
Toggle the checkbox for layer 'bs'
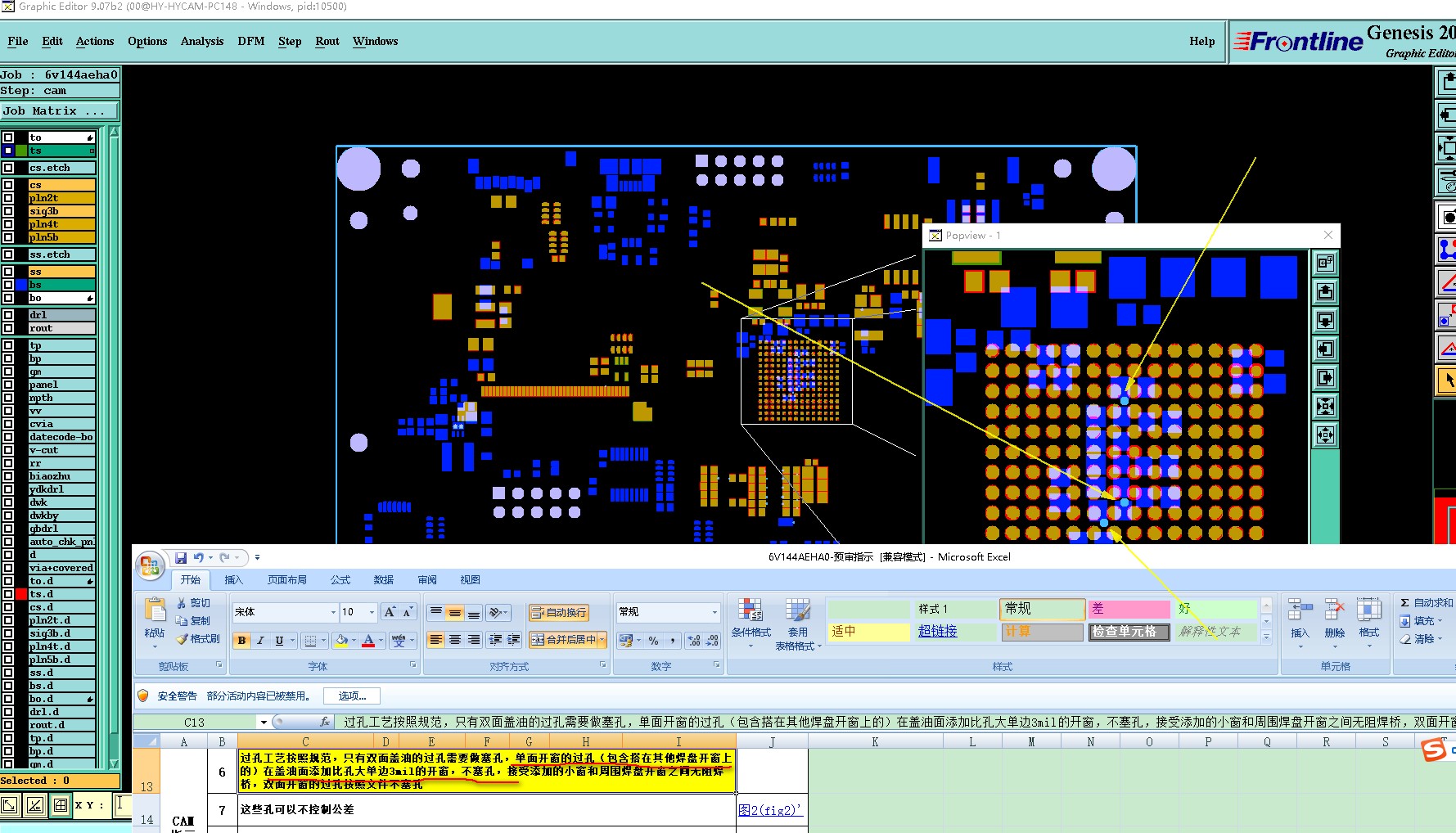[x=8, y=285]
